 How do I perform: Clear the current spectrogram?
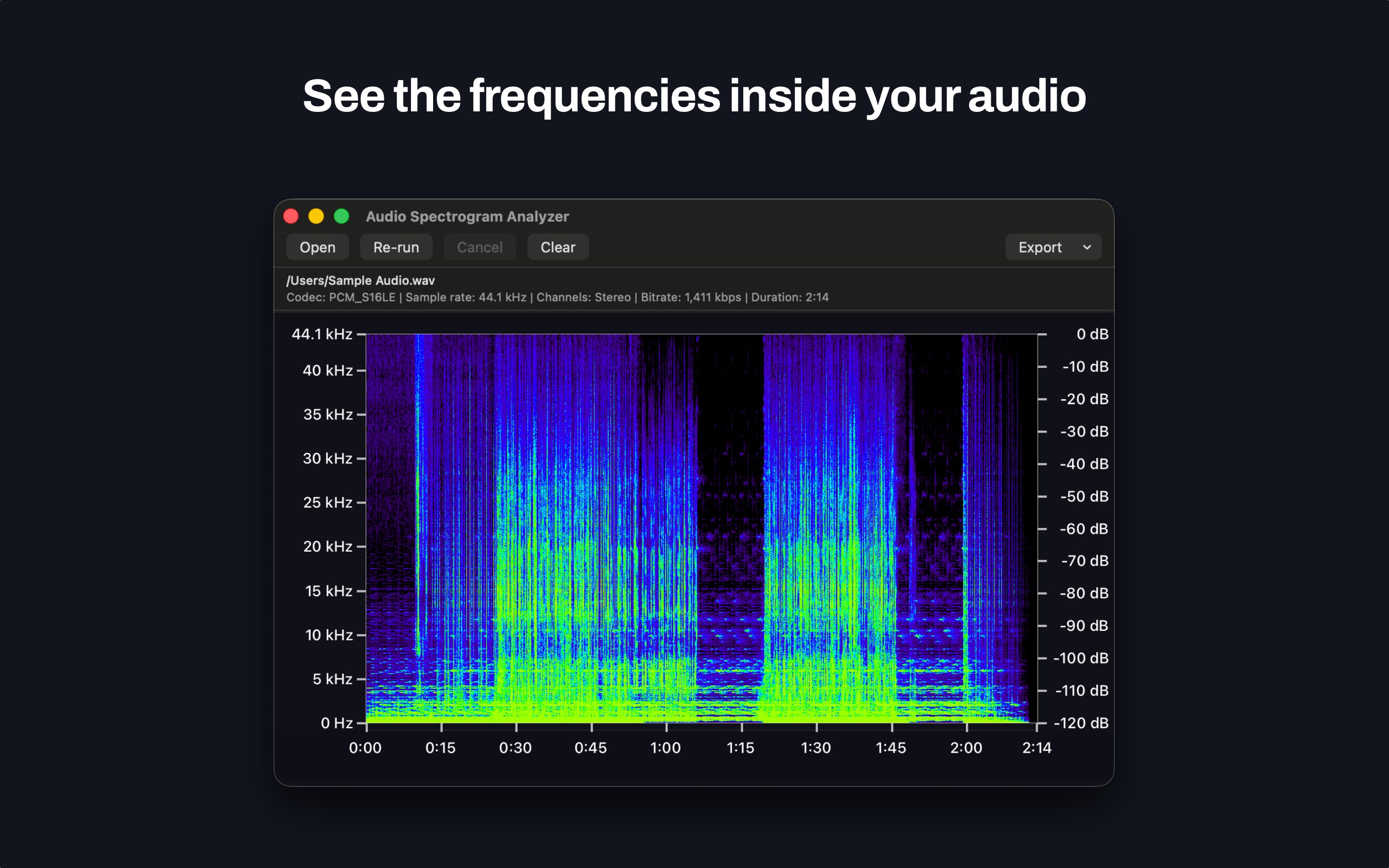[558, 247]
